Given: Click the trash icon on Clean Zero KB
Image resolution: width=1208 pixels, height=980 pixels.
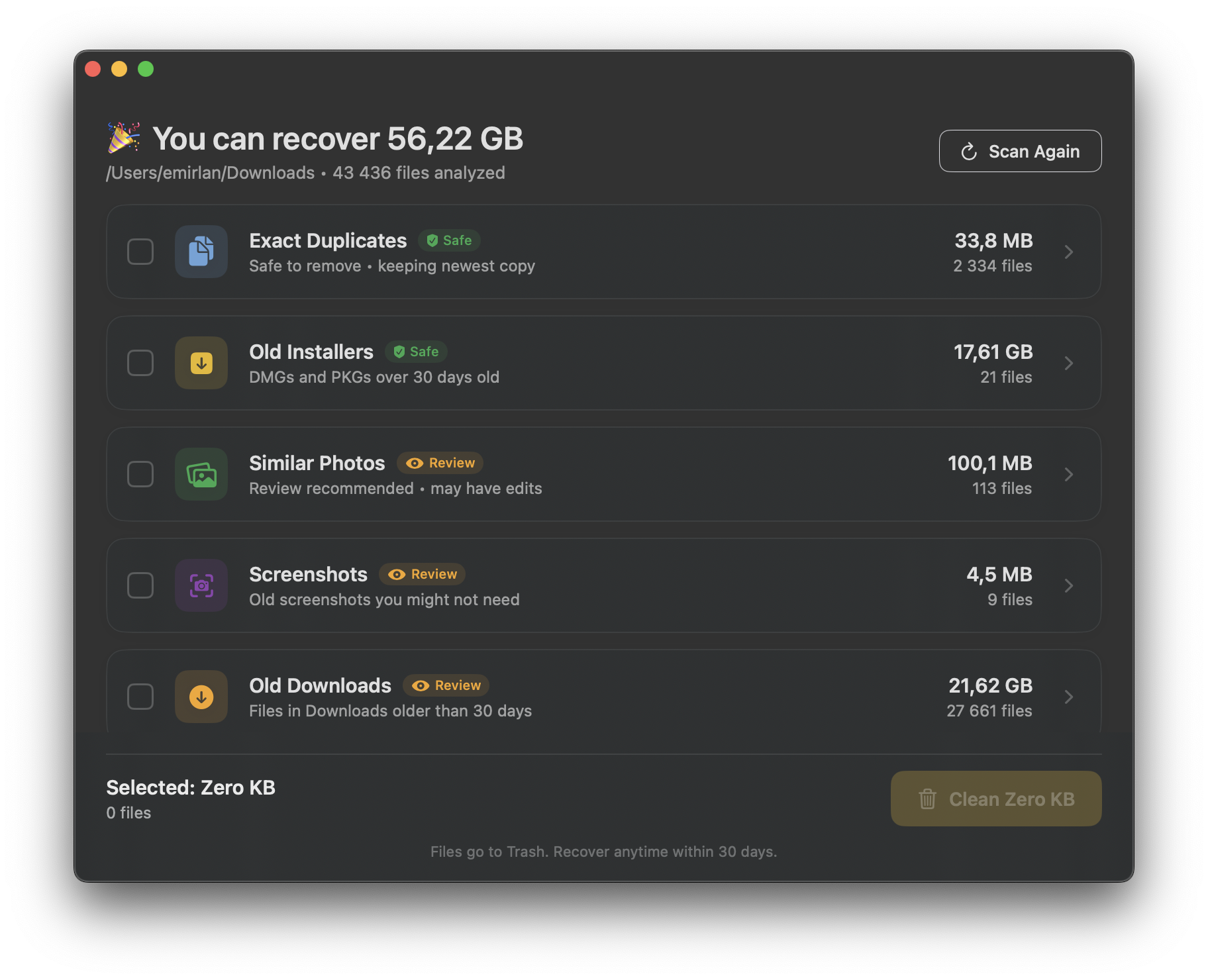Looking at the screenshot, I should tap(929, 799).
